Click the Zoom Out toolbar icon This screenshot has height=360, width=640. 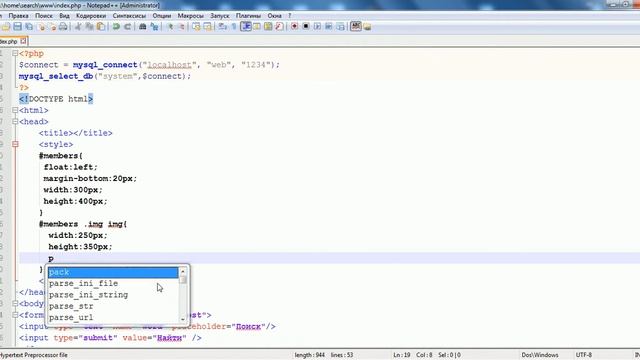tap(182, 27)
